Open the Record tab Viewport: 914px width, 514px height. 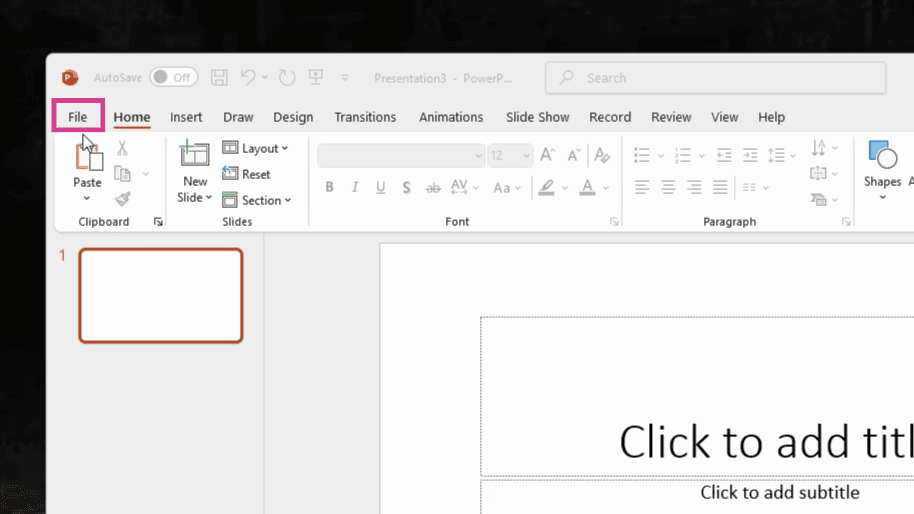tap(610, 117)
